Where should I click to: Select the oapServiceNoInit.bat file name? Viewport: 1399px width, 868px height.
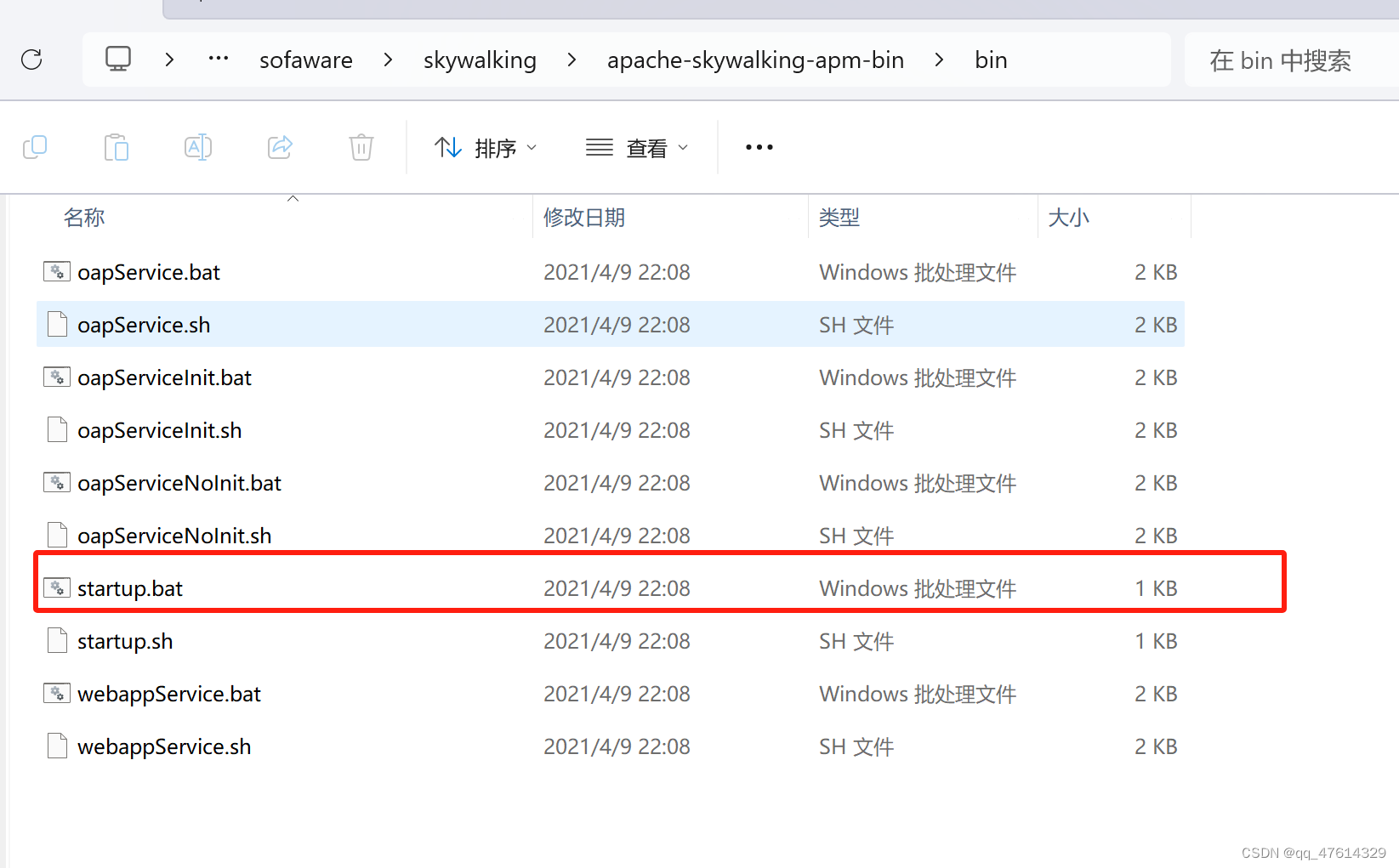tap(179, 483)
